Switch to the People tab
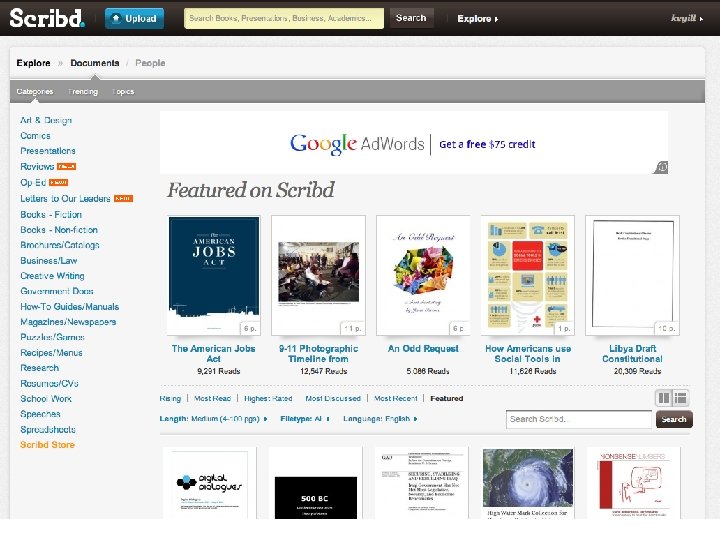Image resolution: width=720 pixels, height=540 pixels. pyautogui.click(x=150, y=63)
